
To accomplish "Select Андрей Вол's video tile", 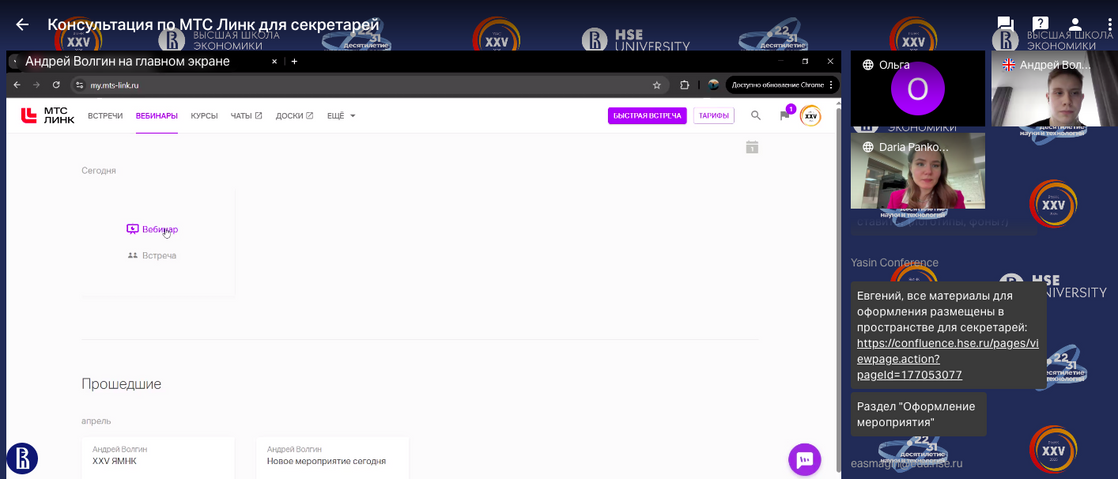I will [1055, 88].
